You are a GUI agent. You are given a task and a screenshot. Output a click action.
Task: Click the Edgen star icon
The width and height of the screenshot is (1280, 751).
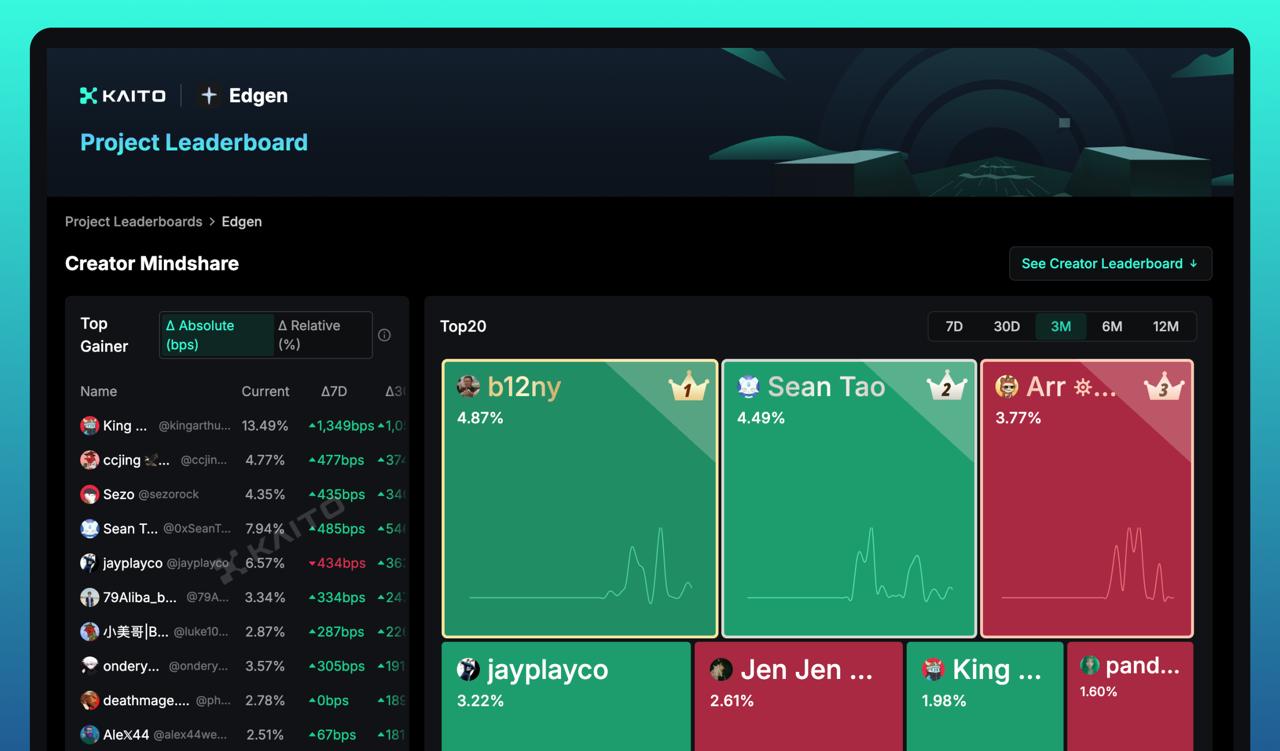pyautogui.click(x=209, y=96)
